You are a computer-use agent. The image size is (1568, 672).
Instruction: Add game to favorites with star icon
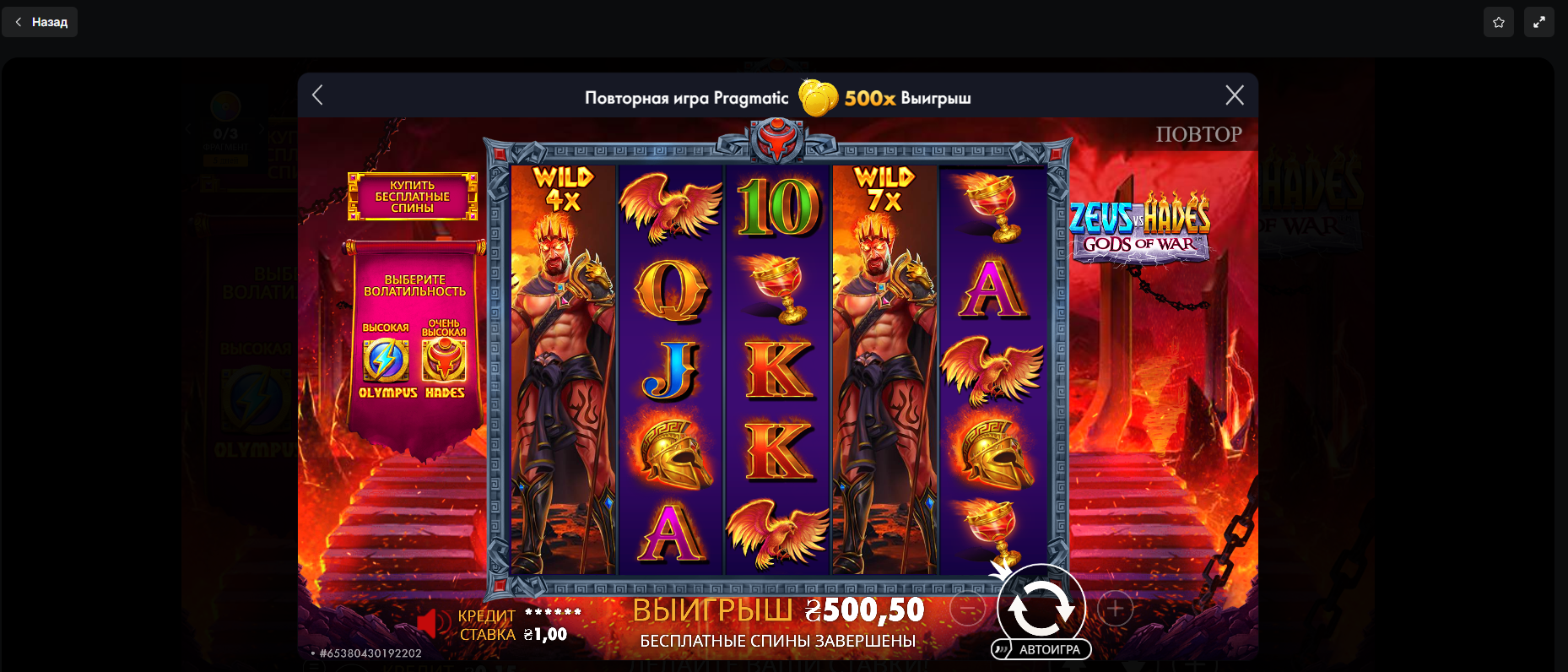[x=1499, y=22]
